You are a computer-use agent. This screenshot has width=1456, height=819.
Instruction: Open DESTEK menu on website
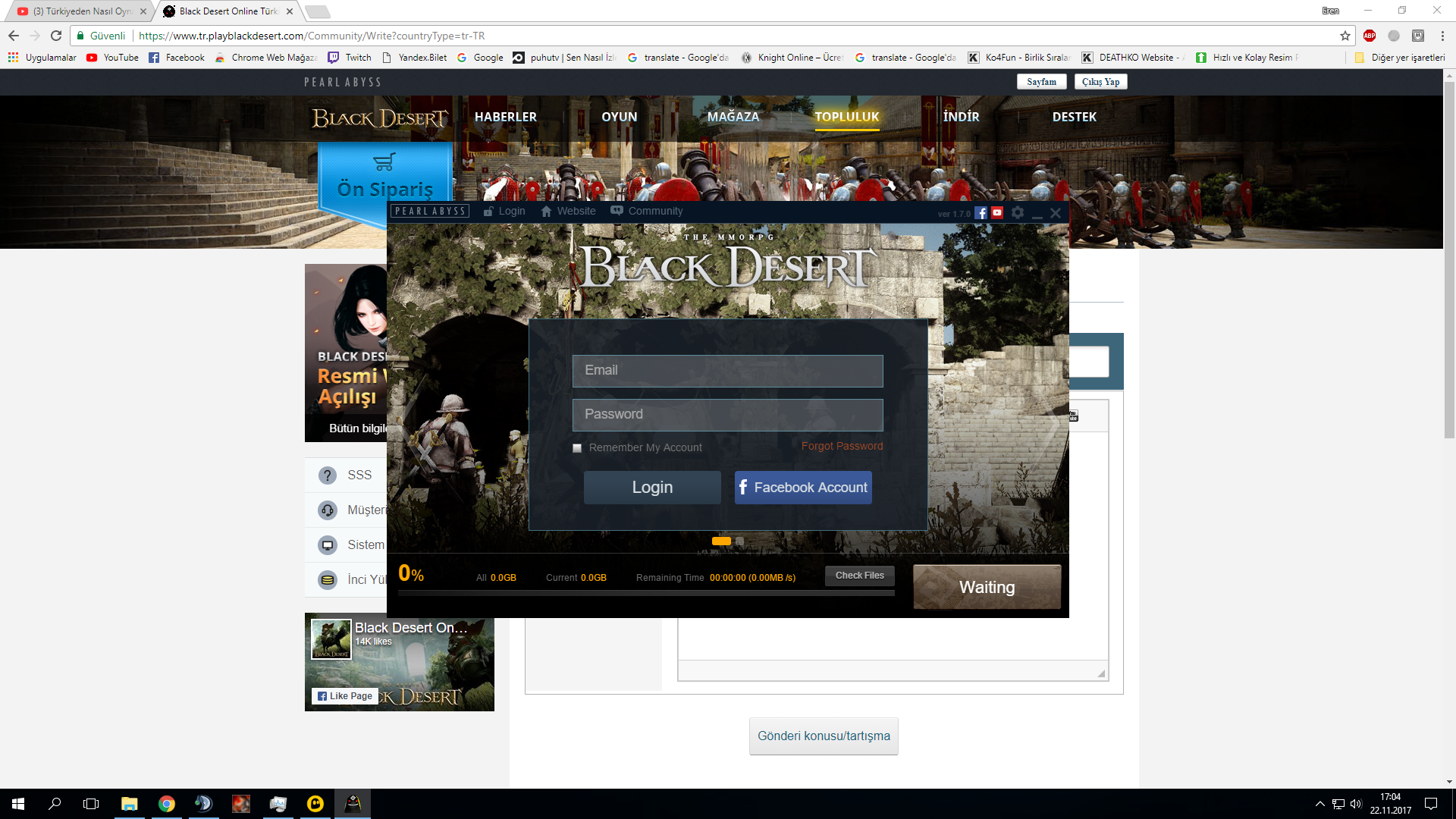point(1075,117)
